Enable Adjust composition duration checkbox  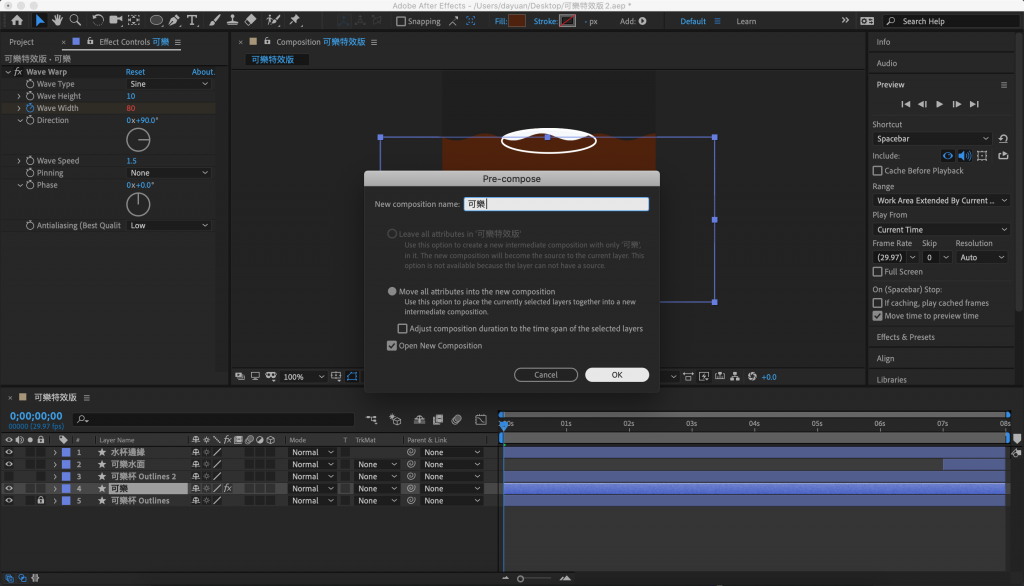pyautogui.click(x=402, y=328)
